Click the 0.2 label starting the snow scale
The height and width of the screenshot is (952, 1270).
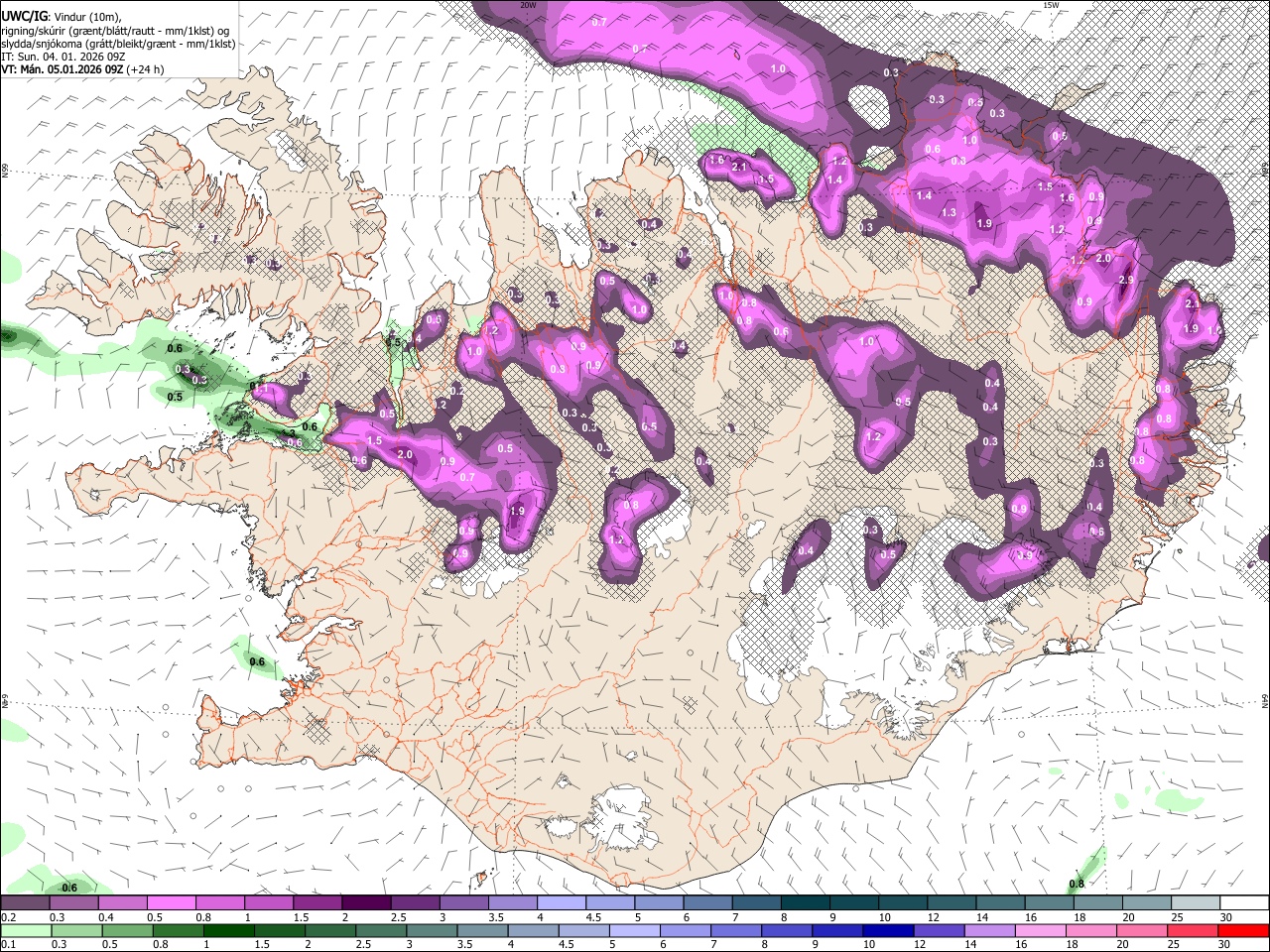(x=9, y=917)
